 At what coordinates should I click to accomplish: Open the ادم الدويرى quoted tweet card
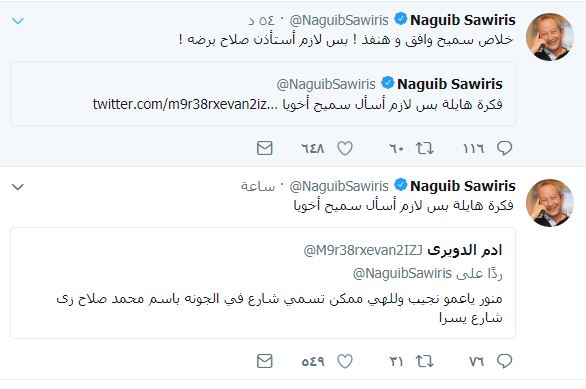(263, 283)
